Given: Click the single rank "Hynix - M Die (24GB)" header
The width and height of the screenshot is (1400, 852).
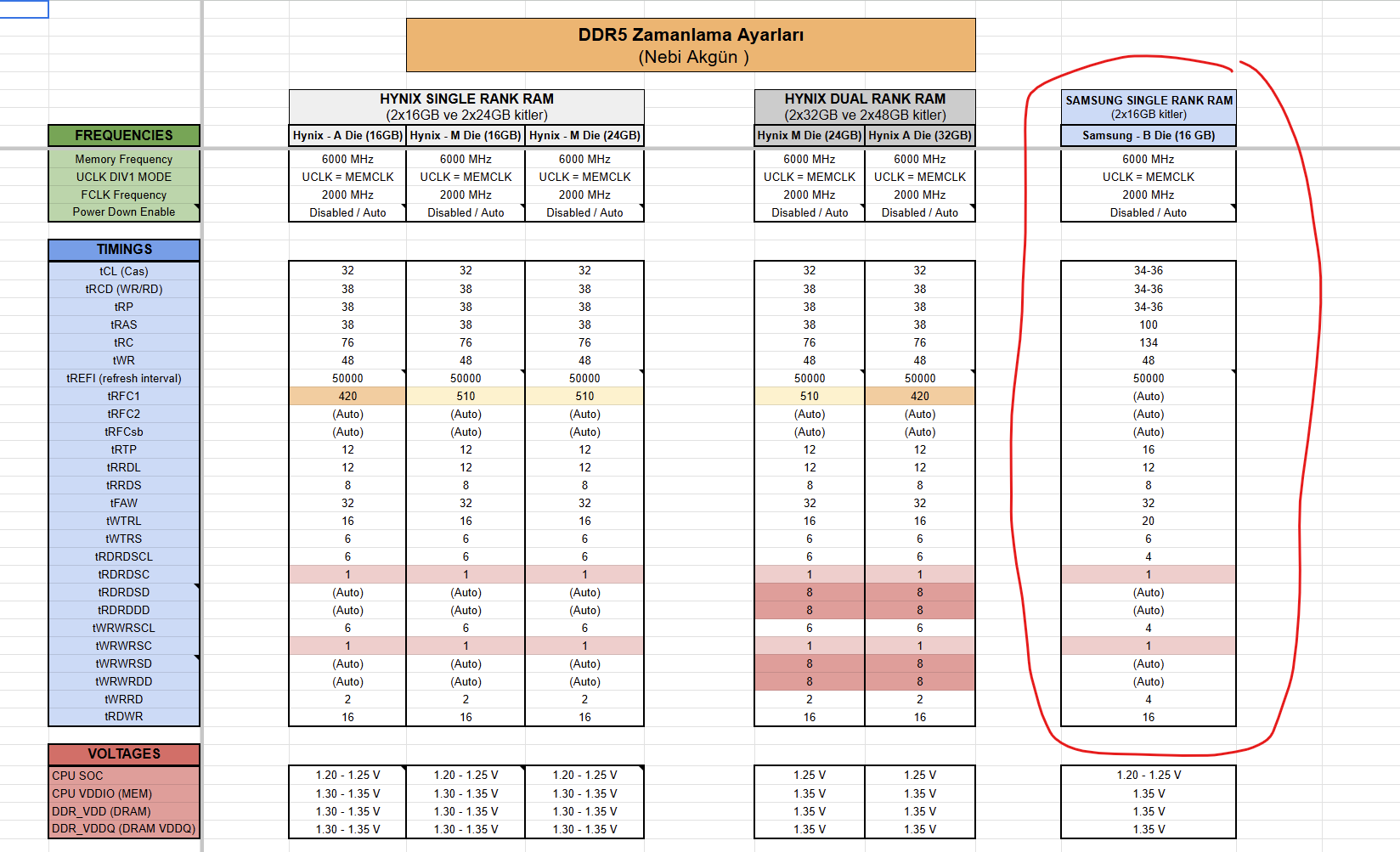Looking at the screenshot, I should coord(584,135).
